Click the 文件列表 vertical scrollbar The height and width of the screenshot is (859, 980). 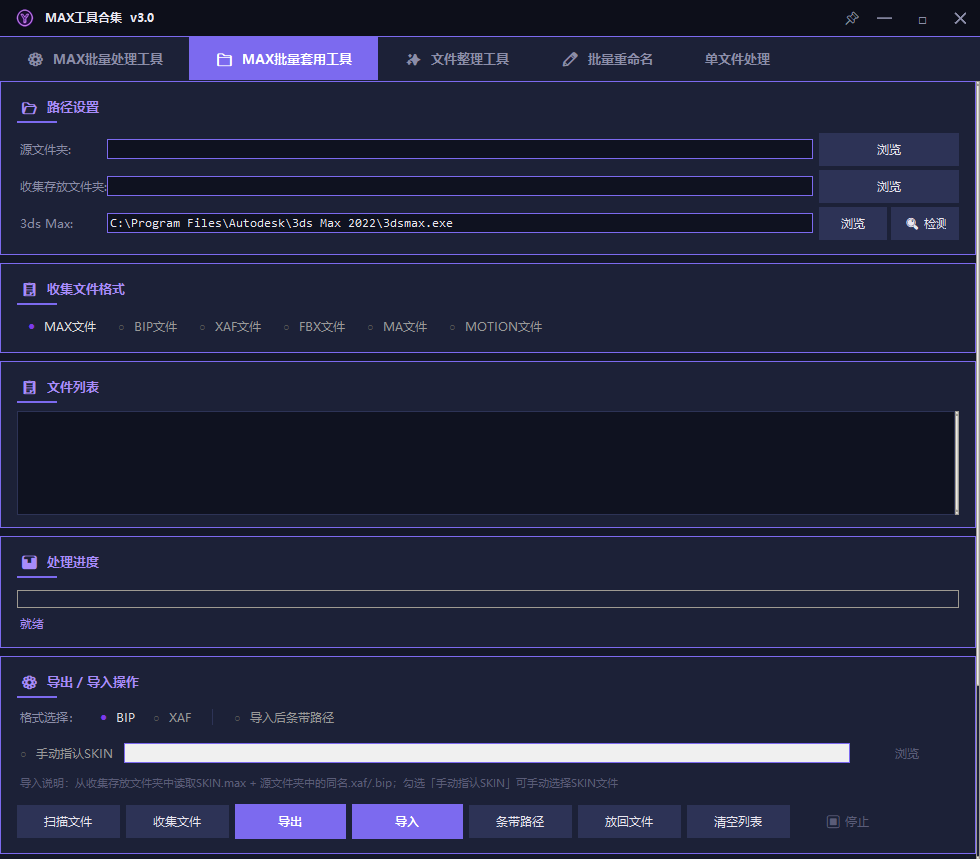click(956, 463)
